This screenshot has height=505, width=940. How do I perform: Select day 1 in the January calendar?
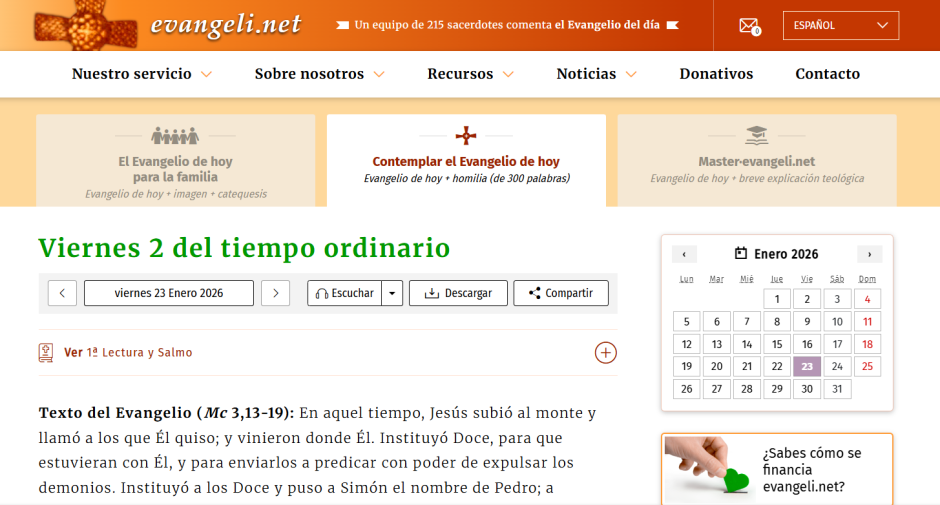[x=777, y=299]
